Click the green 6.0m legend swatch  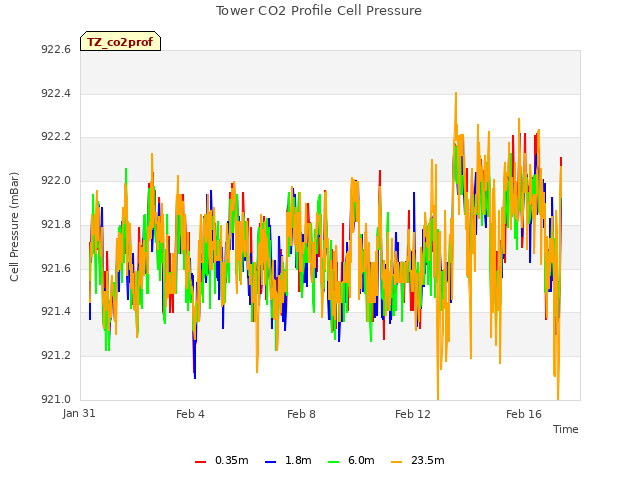click(333, 462)
